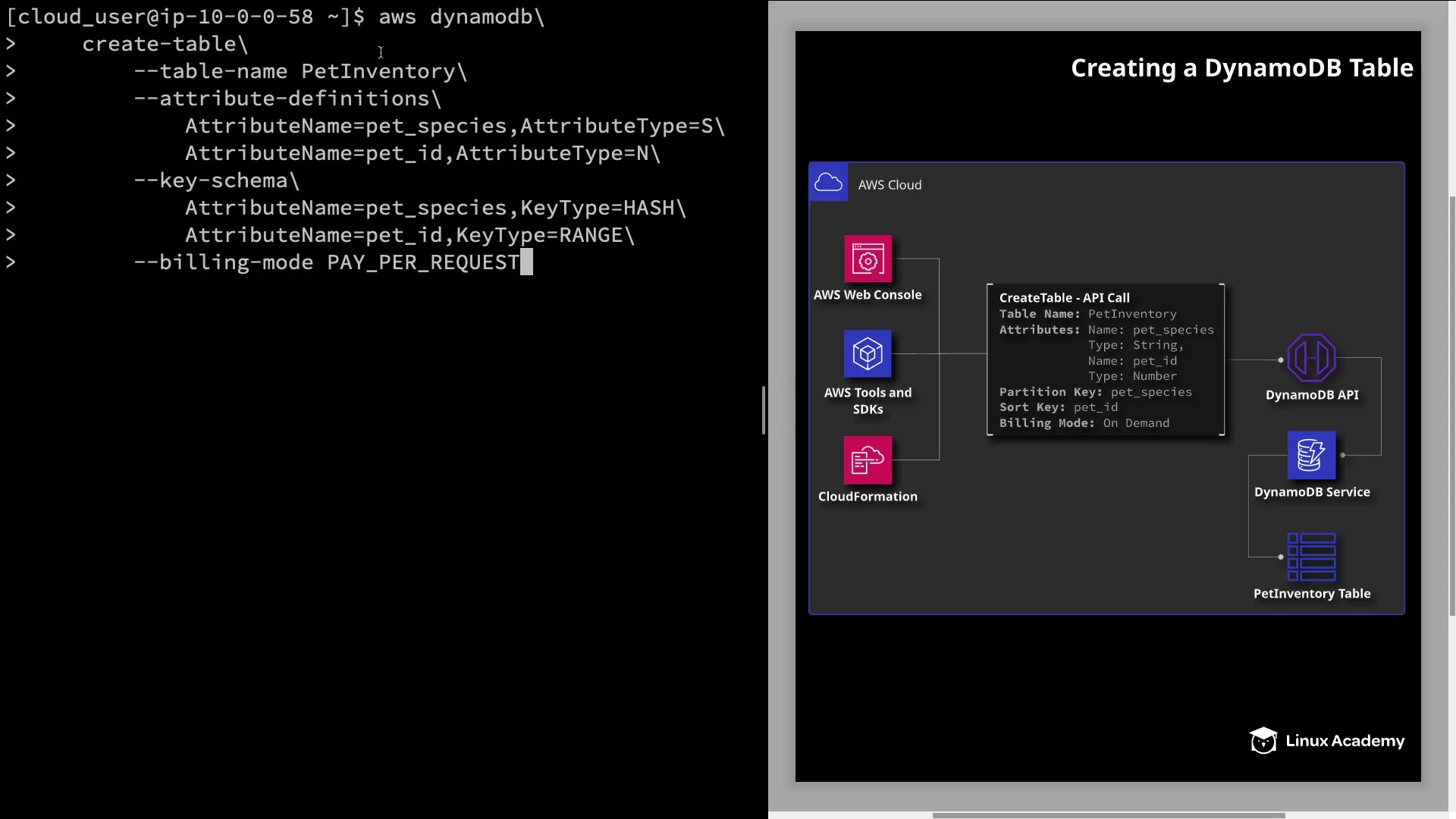Click the PetInventory table name in terminal
The width and height of the screenshot is (1456, 819).
[x=378, y=71]
